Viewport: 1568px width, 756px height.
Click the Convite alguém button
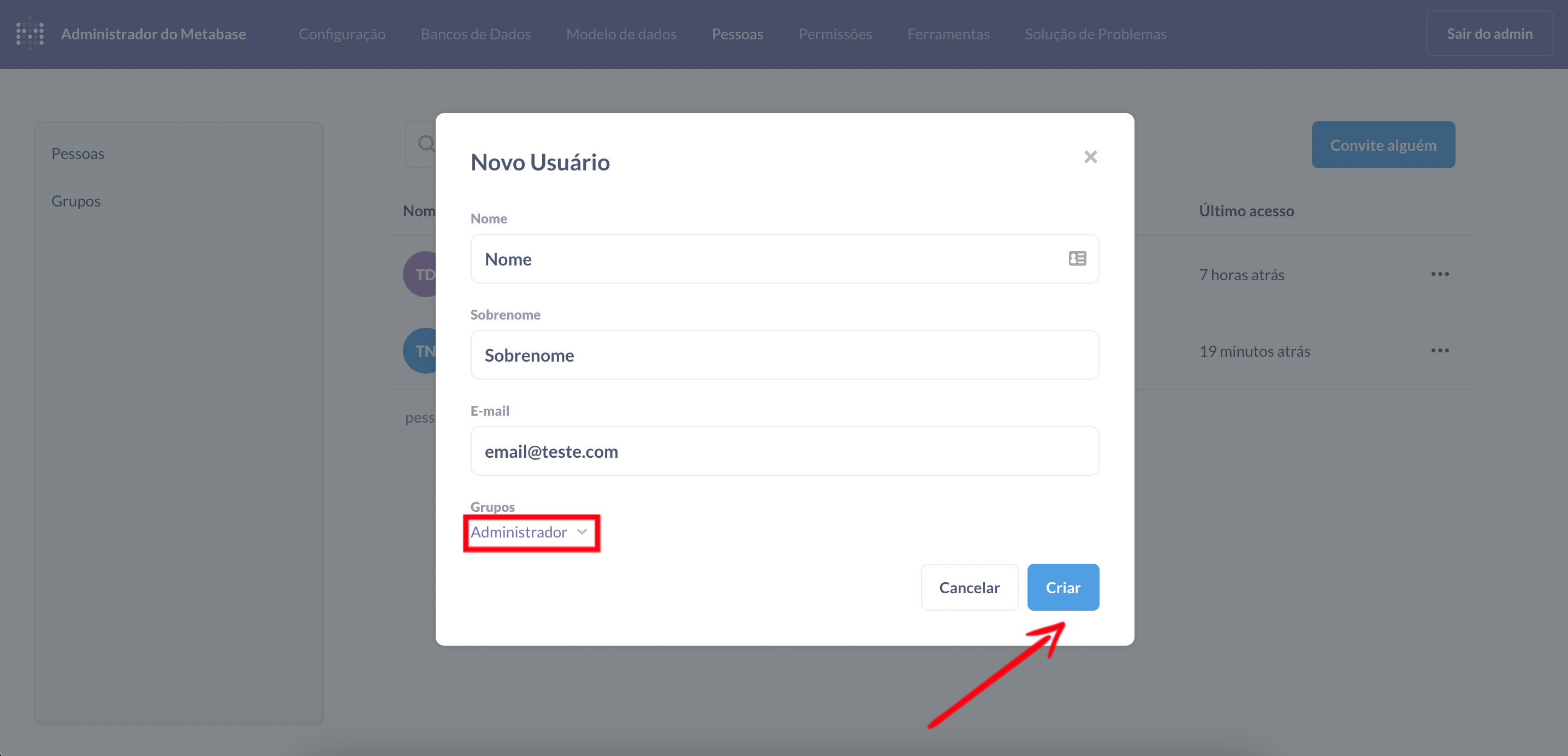(x=1382, y=145)
